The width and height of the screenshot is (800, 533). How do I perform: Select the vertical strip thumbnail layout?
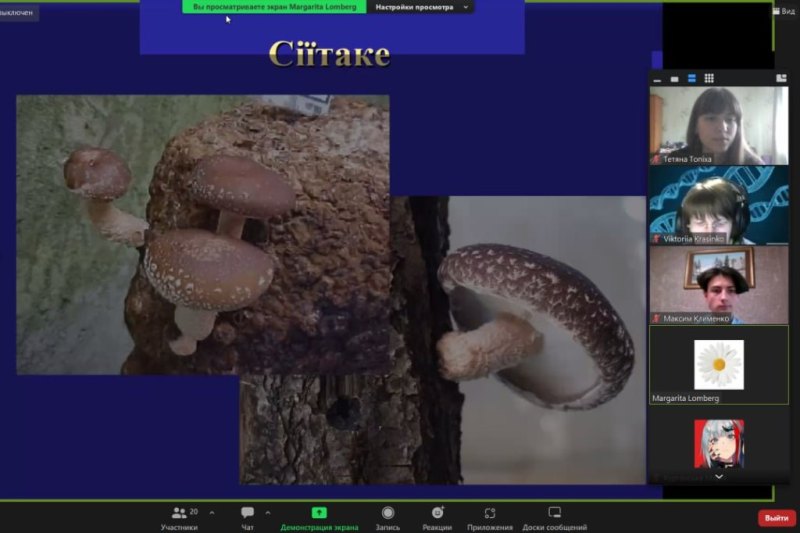coord(691,78)
